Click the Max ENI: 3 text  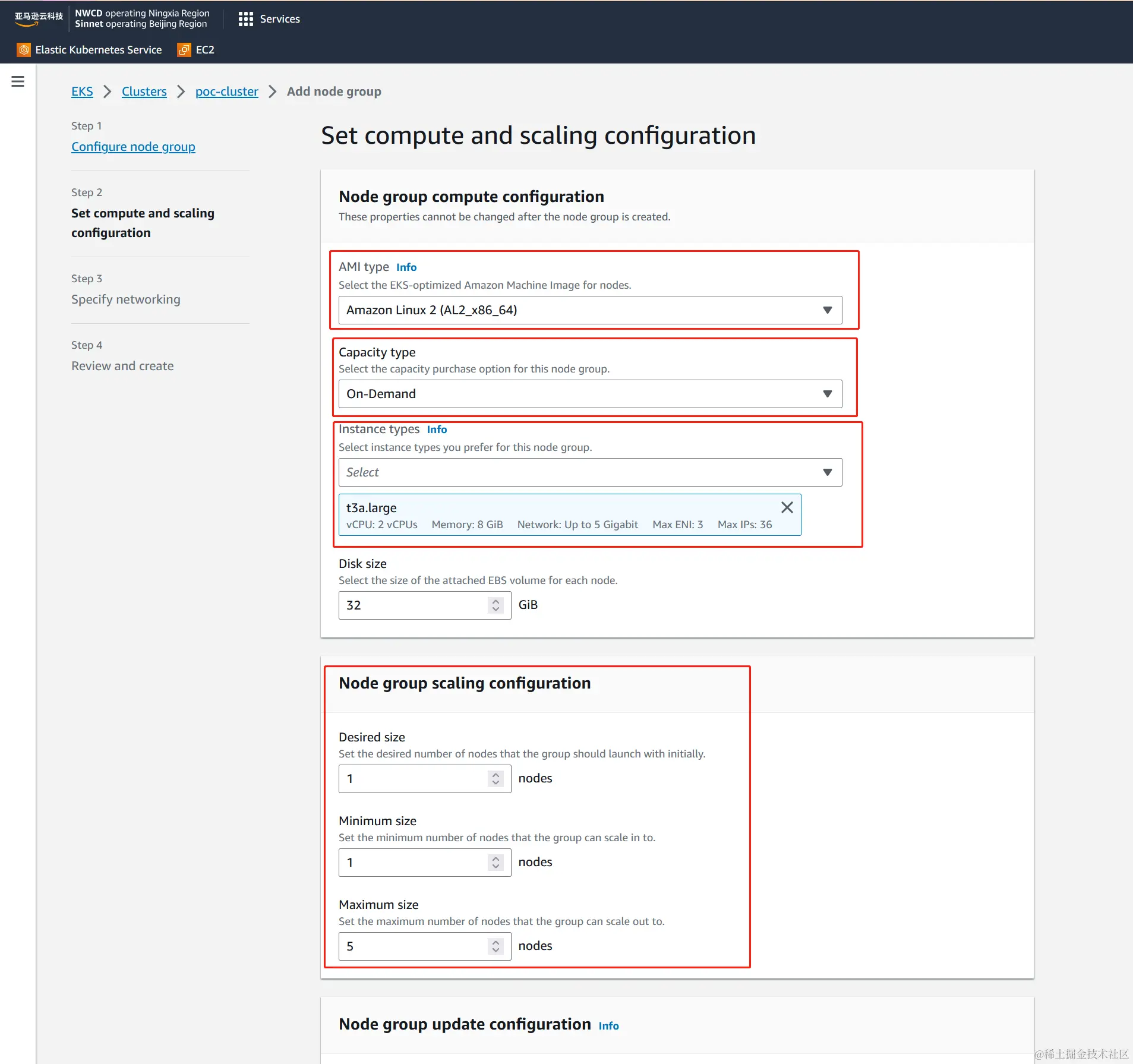677,525
